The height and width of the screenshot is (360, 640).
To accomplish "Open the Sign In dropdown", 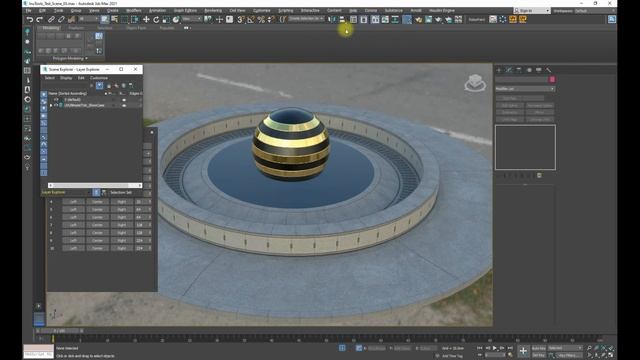I will pyautogui.click(x=531, y=11).
